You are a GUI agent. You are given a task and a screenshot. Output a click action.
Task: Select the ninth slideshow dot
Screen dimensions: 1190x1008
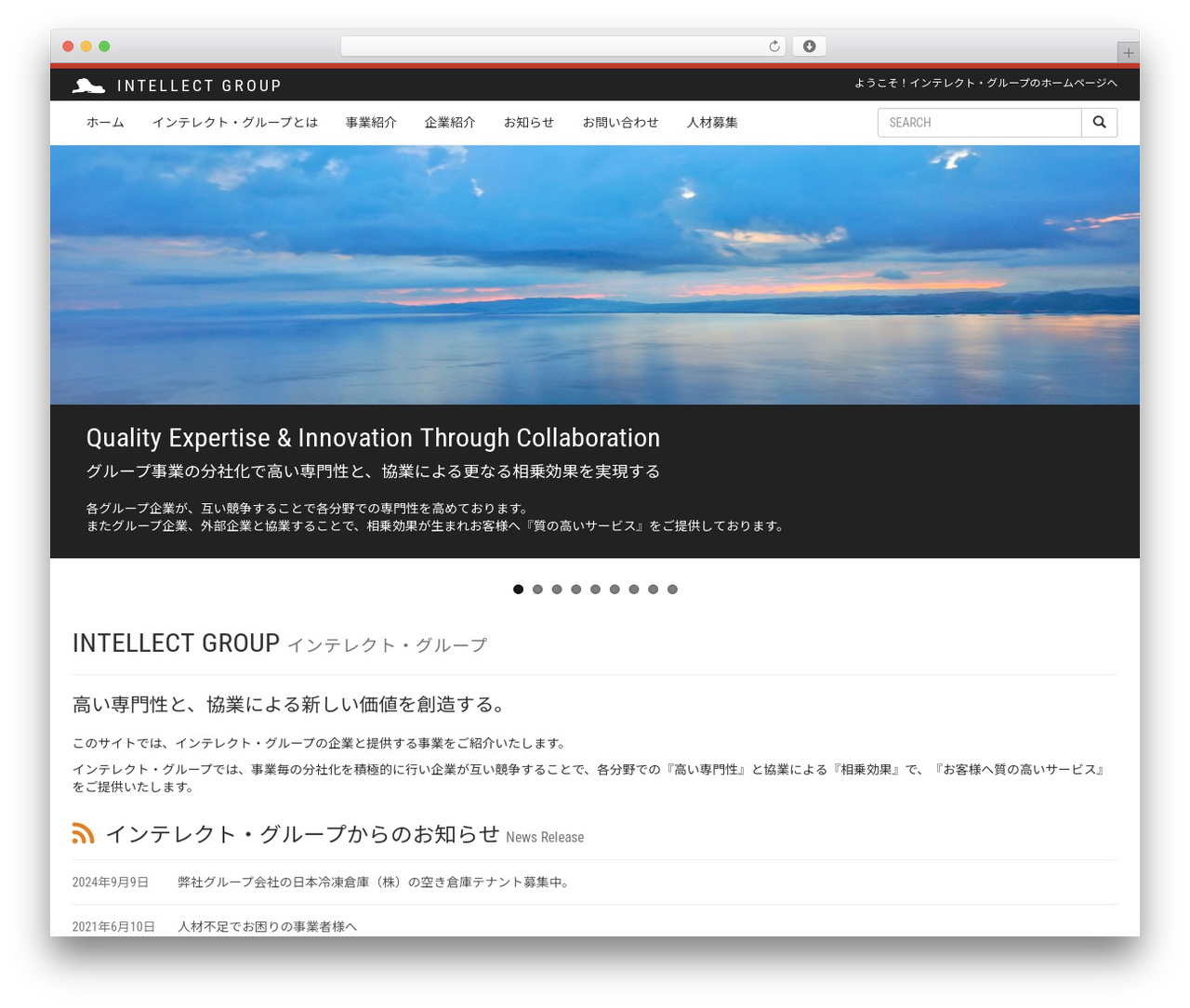672,590
